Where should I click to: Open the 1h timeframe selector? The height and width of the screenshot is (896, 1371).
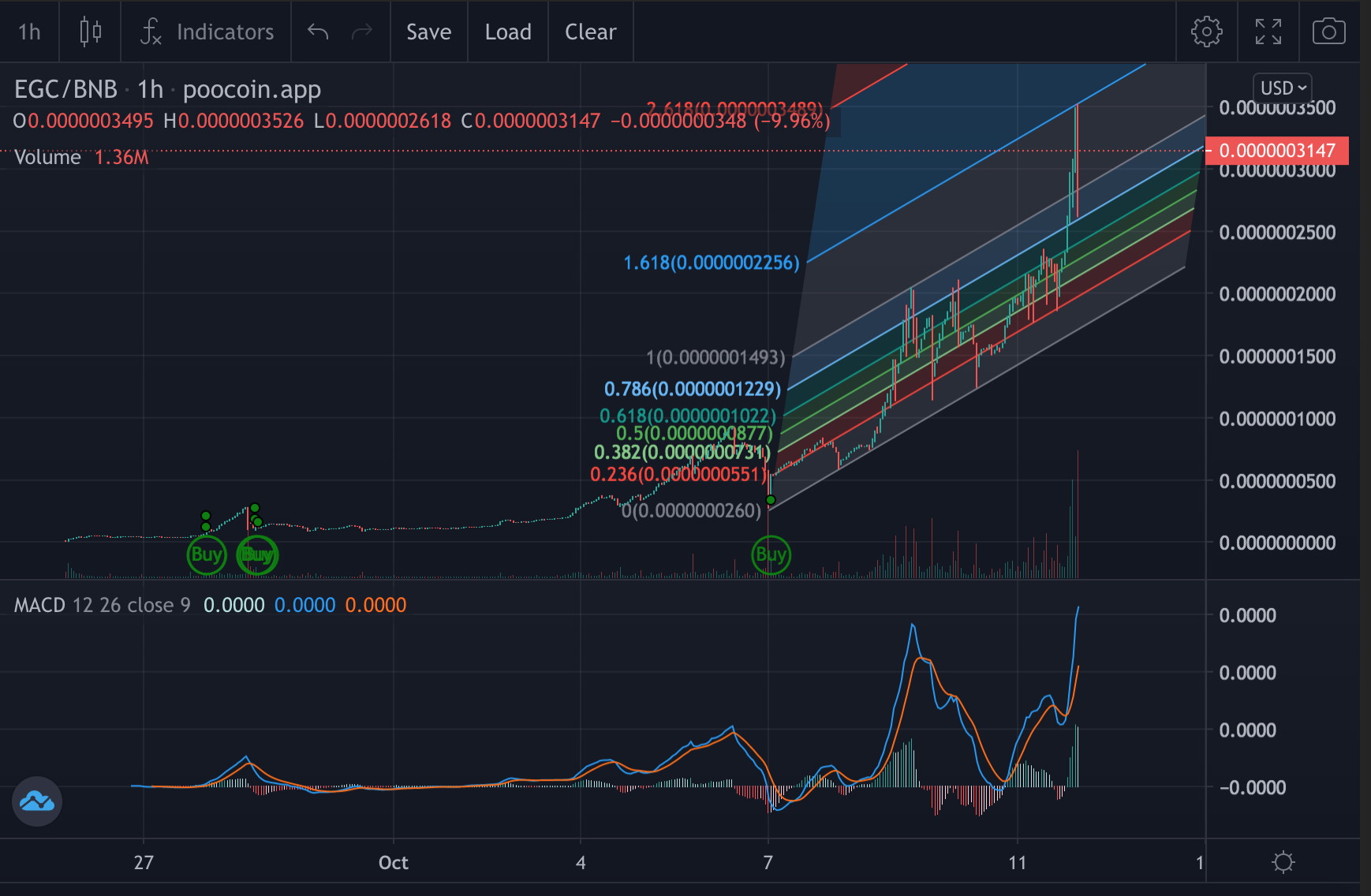tap(29, 32)
